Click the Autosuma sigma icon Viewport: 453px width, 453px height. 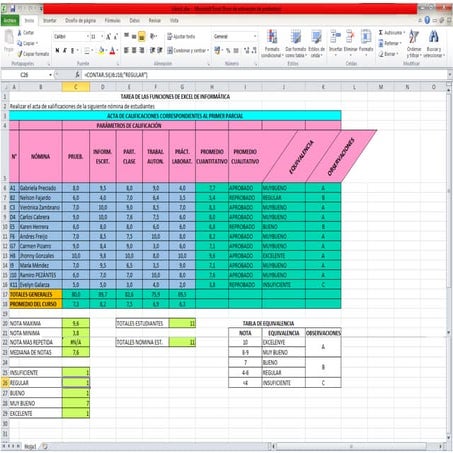[x=381, y=33]
